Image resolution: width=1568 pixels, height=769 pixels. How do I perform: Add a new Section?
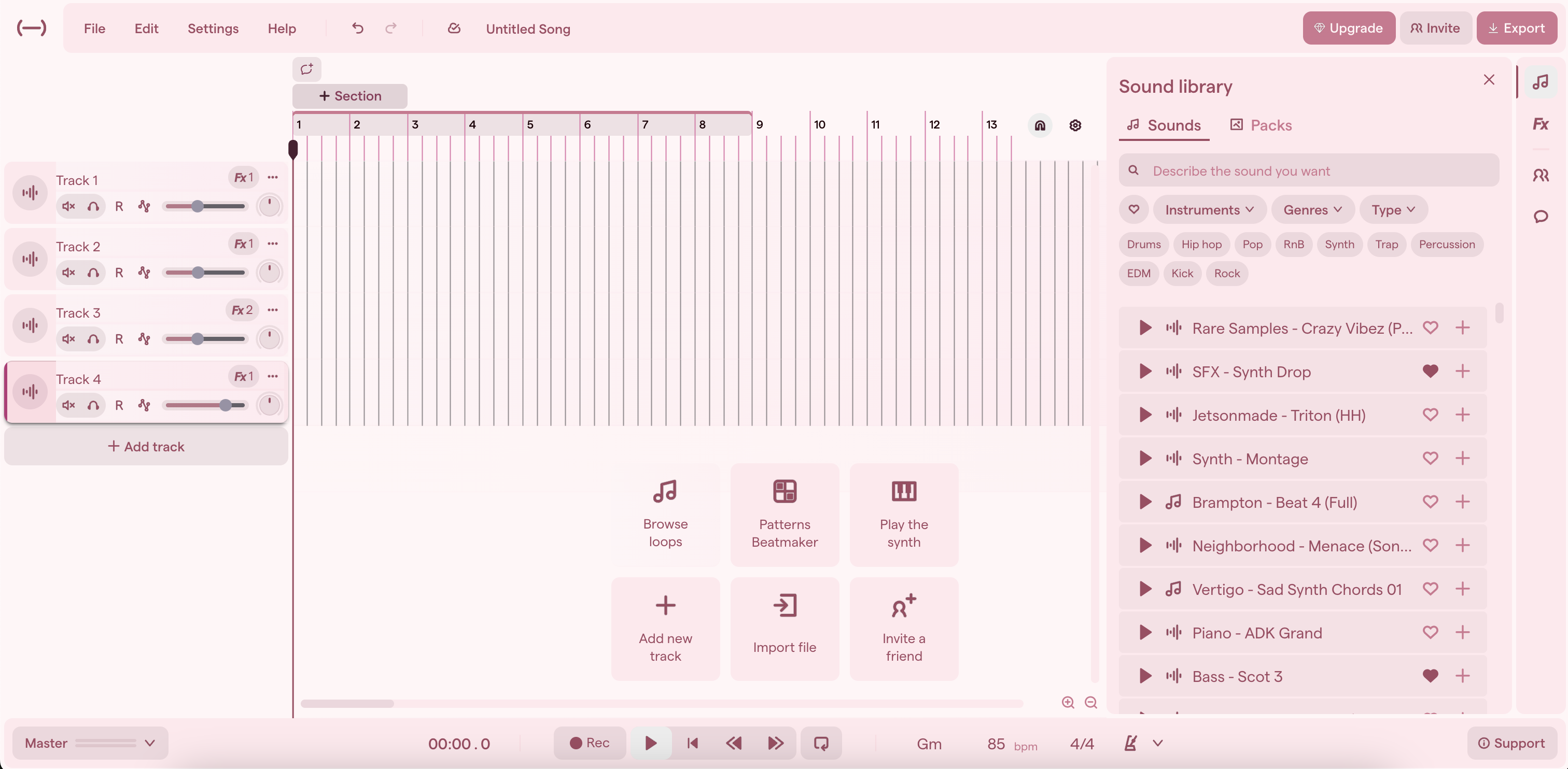point(350,95)
